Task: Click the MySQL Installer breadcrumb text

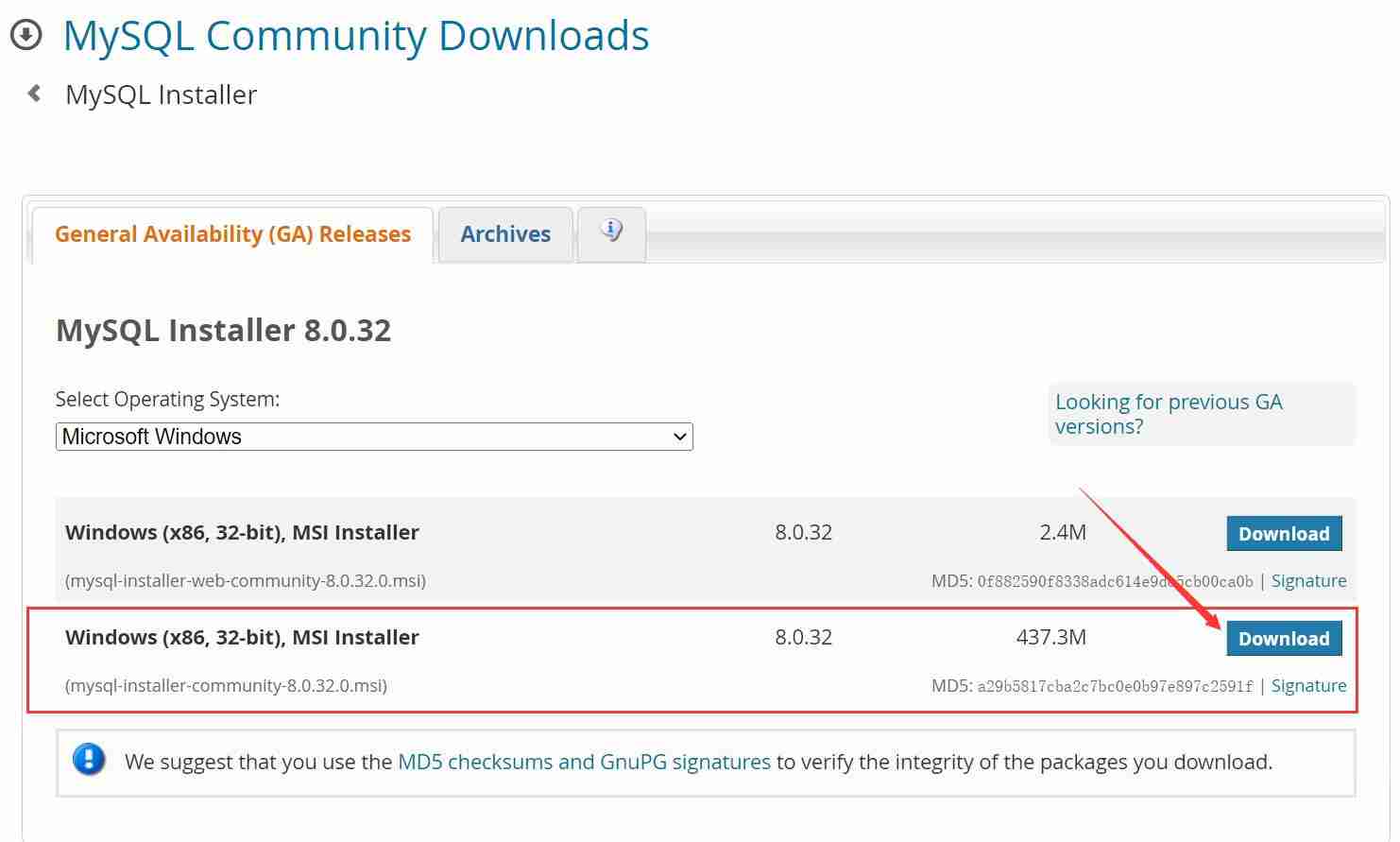Action: 161,95
